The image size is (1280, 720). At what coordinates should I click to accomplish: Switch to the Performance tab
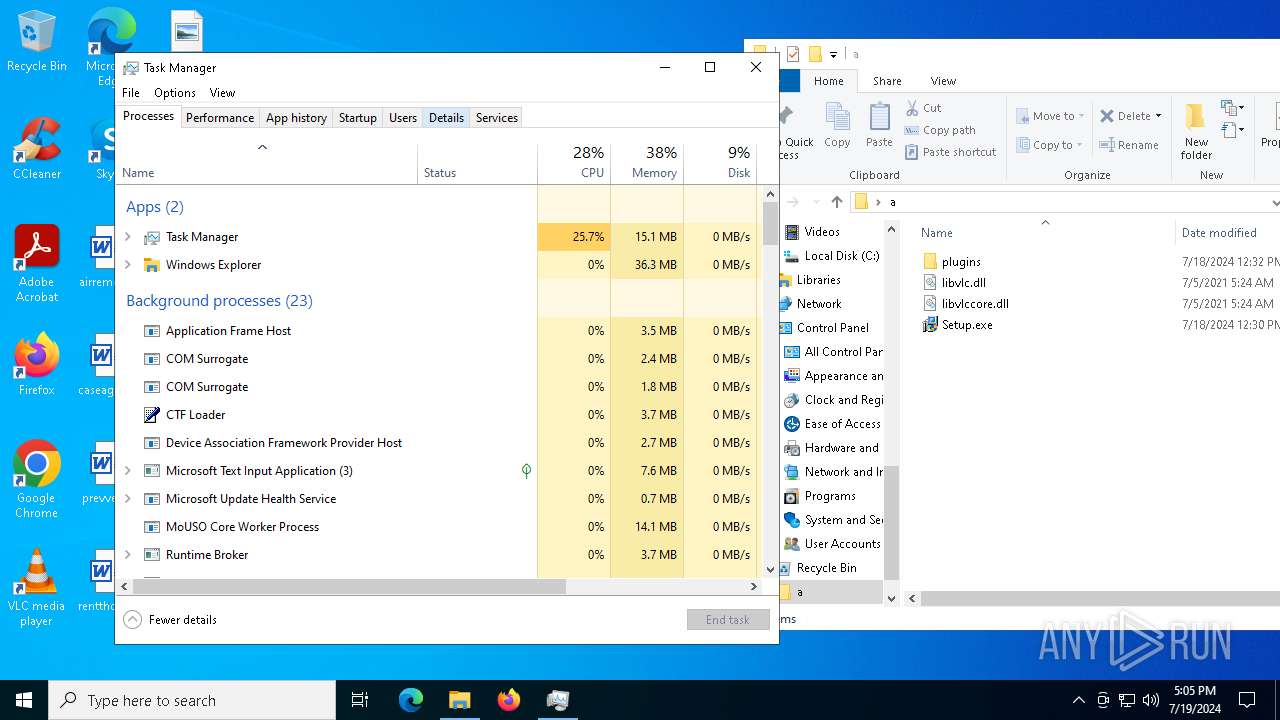coord(220,118)
